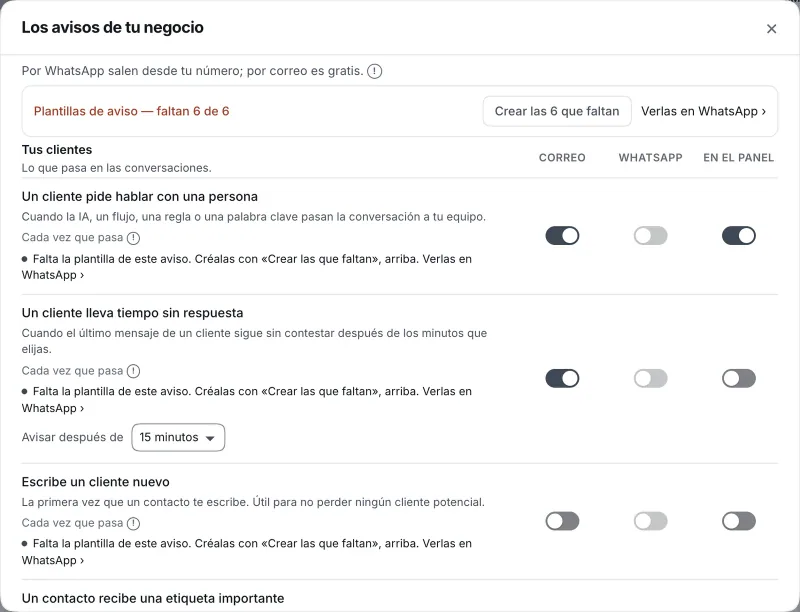
Task: Click 'Un contacto recibe una etiqueta importante' title
Action: click(x=153, y=598)
